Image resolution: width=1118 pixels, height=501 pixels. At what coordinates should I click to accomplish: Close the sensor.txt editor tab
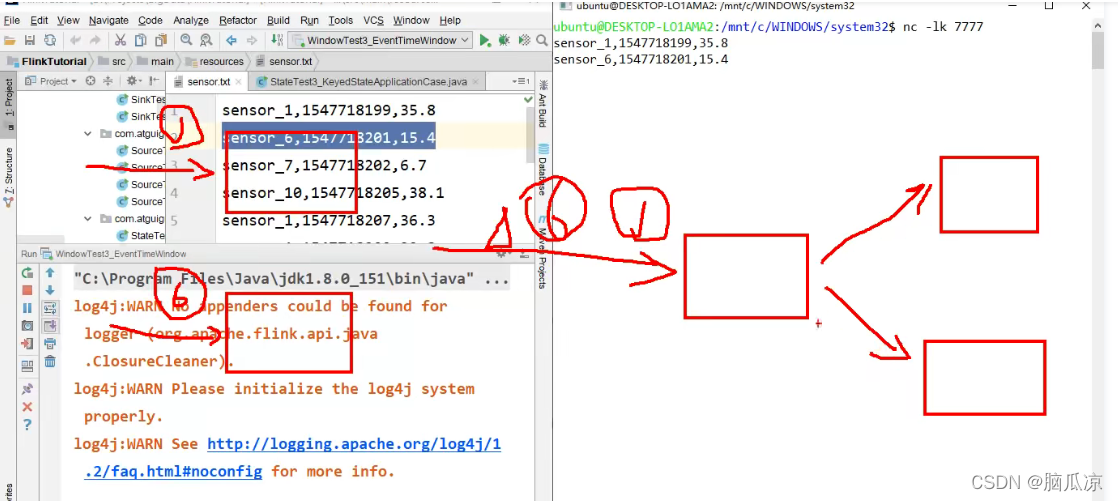pos(239,82)
